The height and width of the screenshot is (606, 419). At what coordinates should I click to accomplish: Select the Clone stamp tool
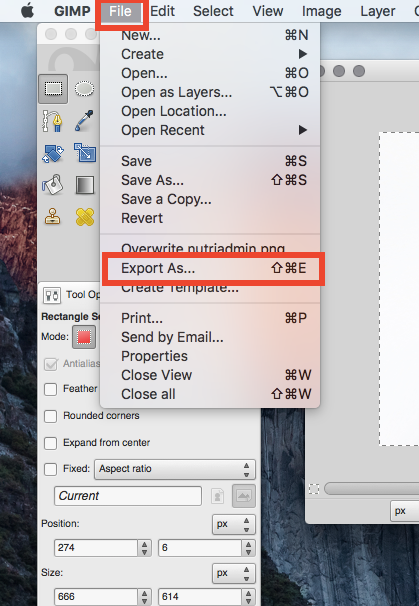click(x=53, y=216)
